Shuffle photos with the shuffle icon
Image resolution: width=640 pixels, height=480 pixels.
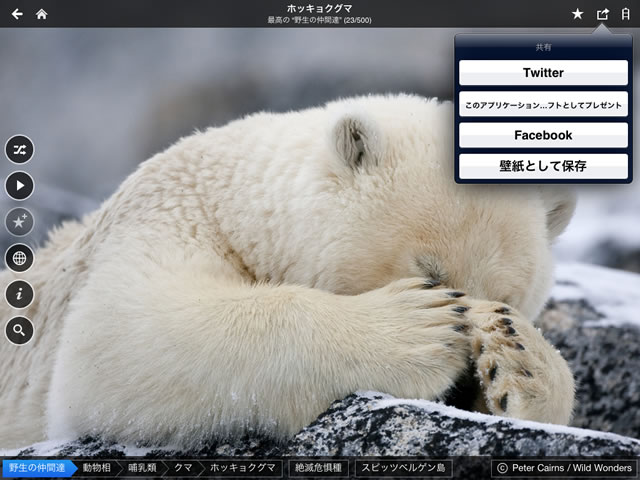tap(19, 149)
